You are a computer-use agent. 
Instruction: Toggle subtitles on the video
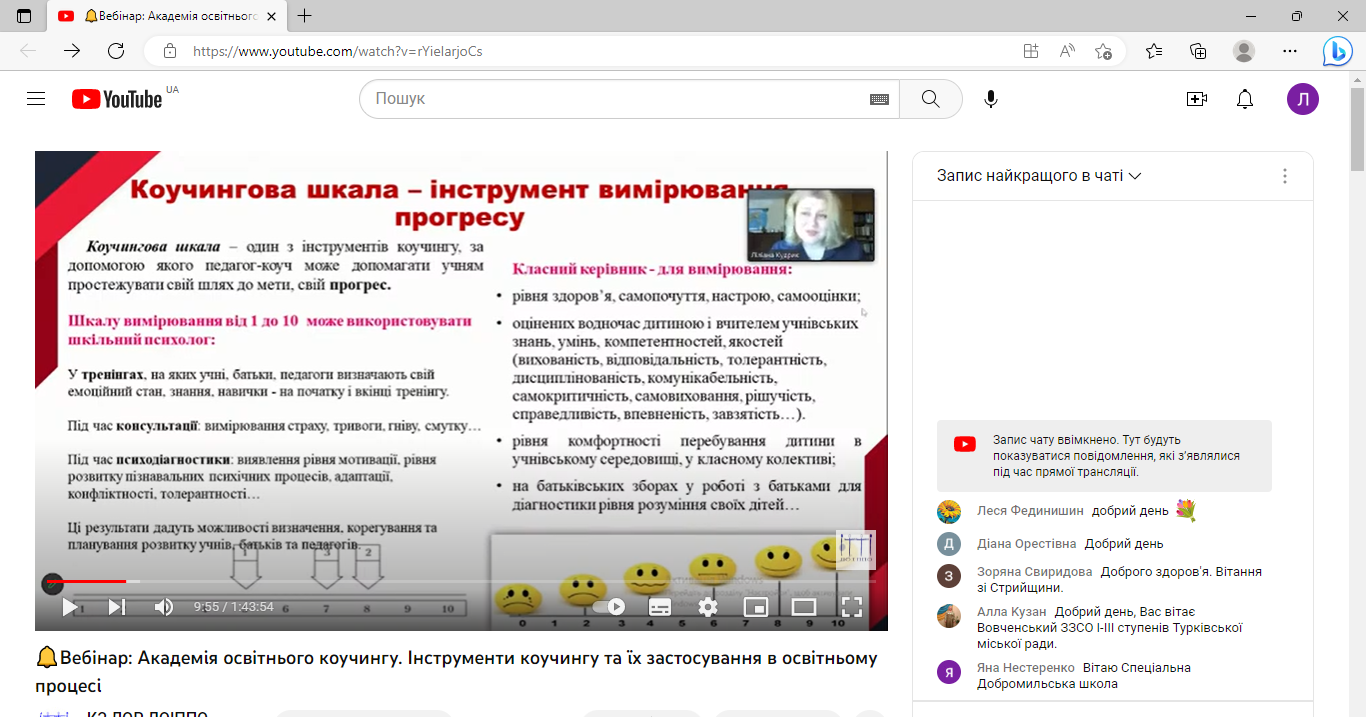pyautogui.click(x=660, y=606)
